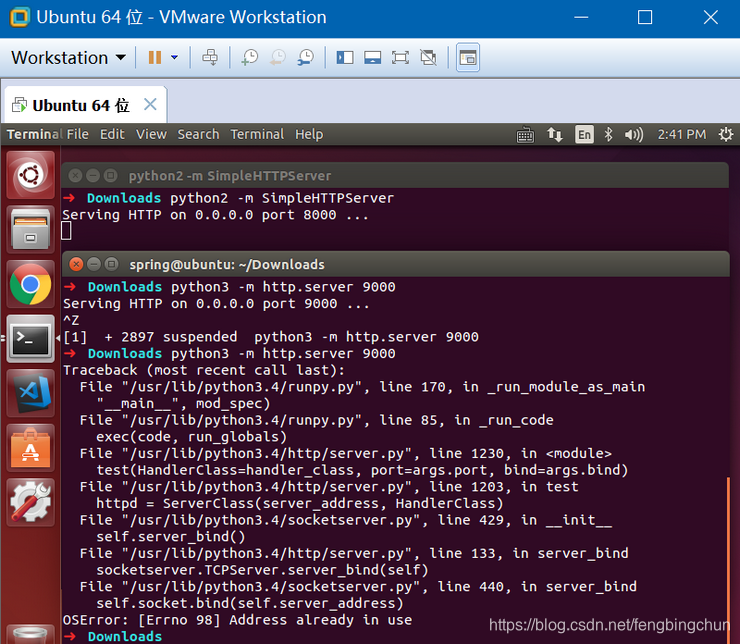Open the Bluetooth indicator
The image size is (740, 644).
pyautogui.click(x=608, y=135)
